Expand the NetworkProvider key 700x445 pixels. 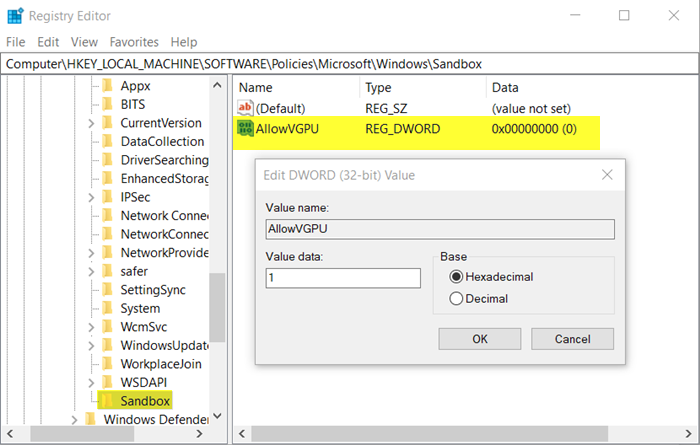91,253
